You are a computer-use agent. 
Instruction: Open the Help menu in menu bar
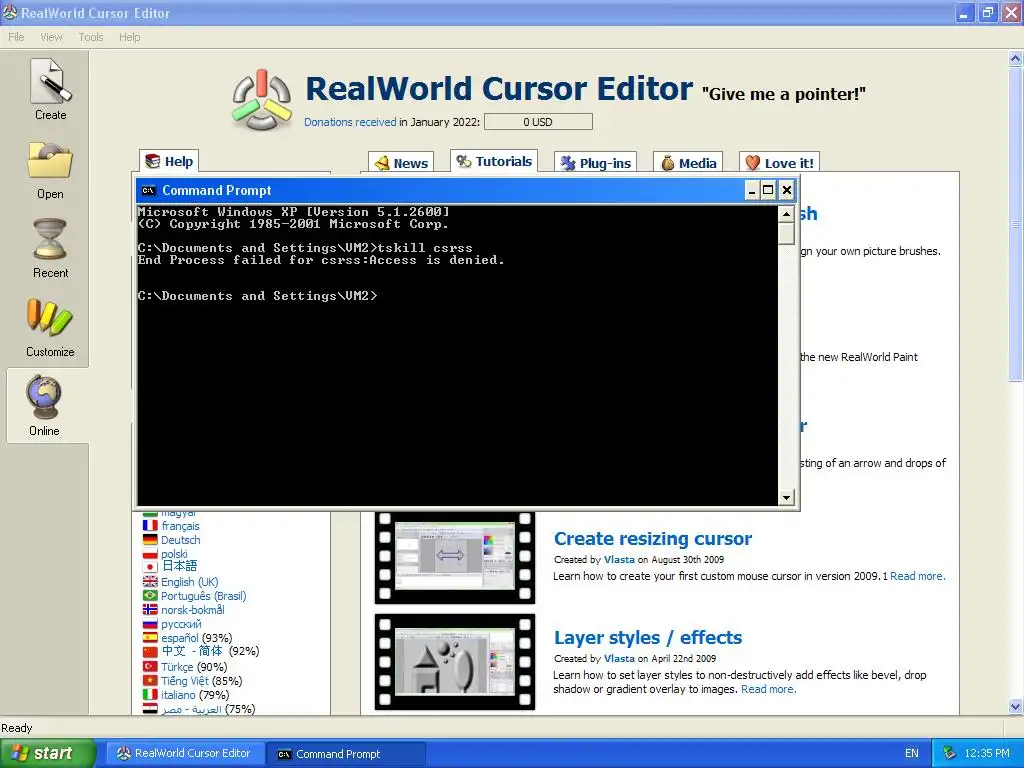click(129, 37)
